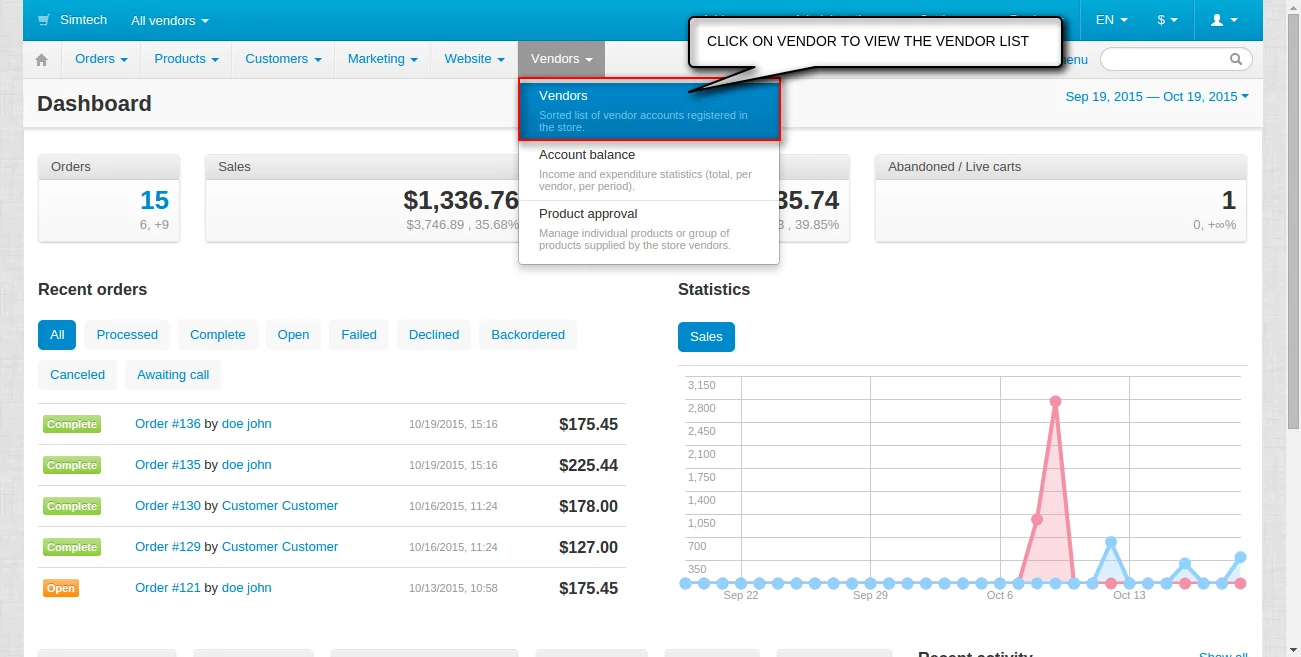
Task: Click the Simtech shopping cart icon
Action: [44, 20]
